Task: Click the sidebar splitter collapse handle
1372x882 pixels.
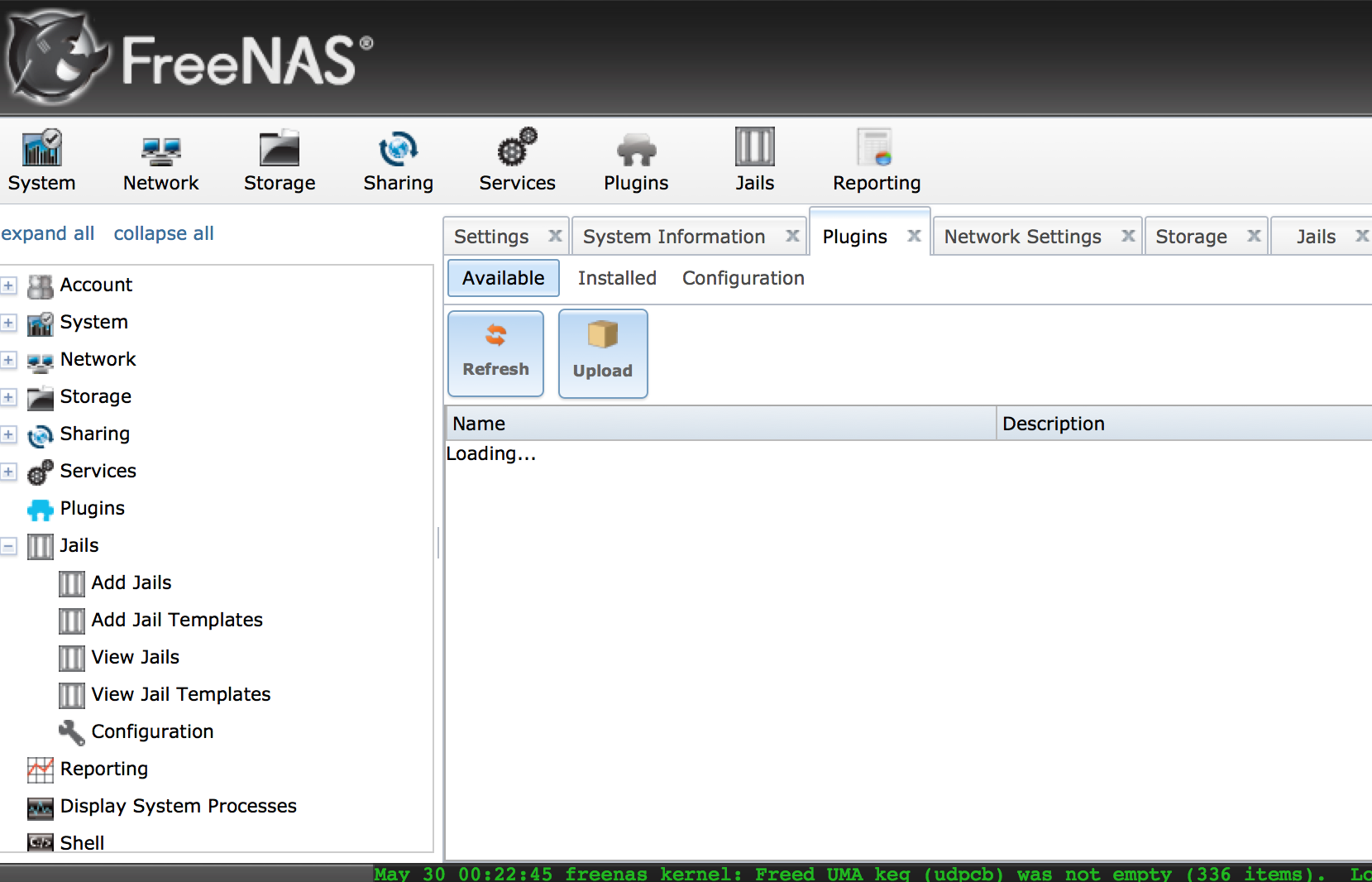Action: coord(438,543)
